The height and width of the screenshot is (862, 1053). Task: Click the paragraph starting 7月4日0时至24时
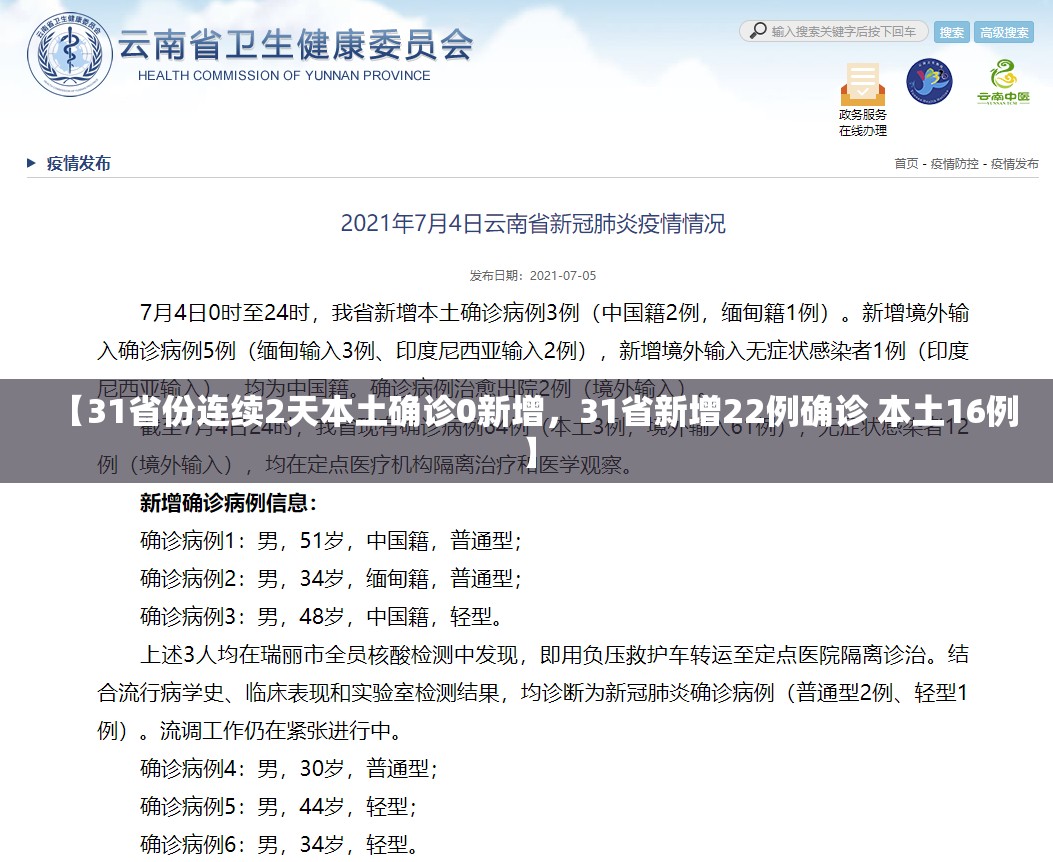click(533, 350)
